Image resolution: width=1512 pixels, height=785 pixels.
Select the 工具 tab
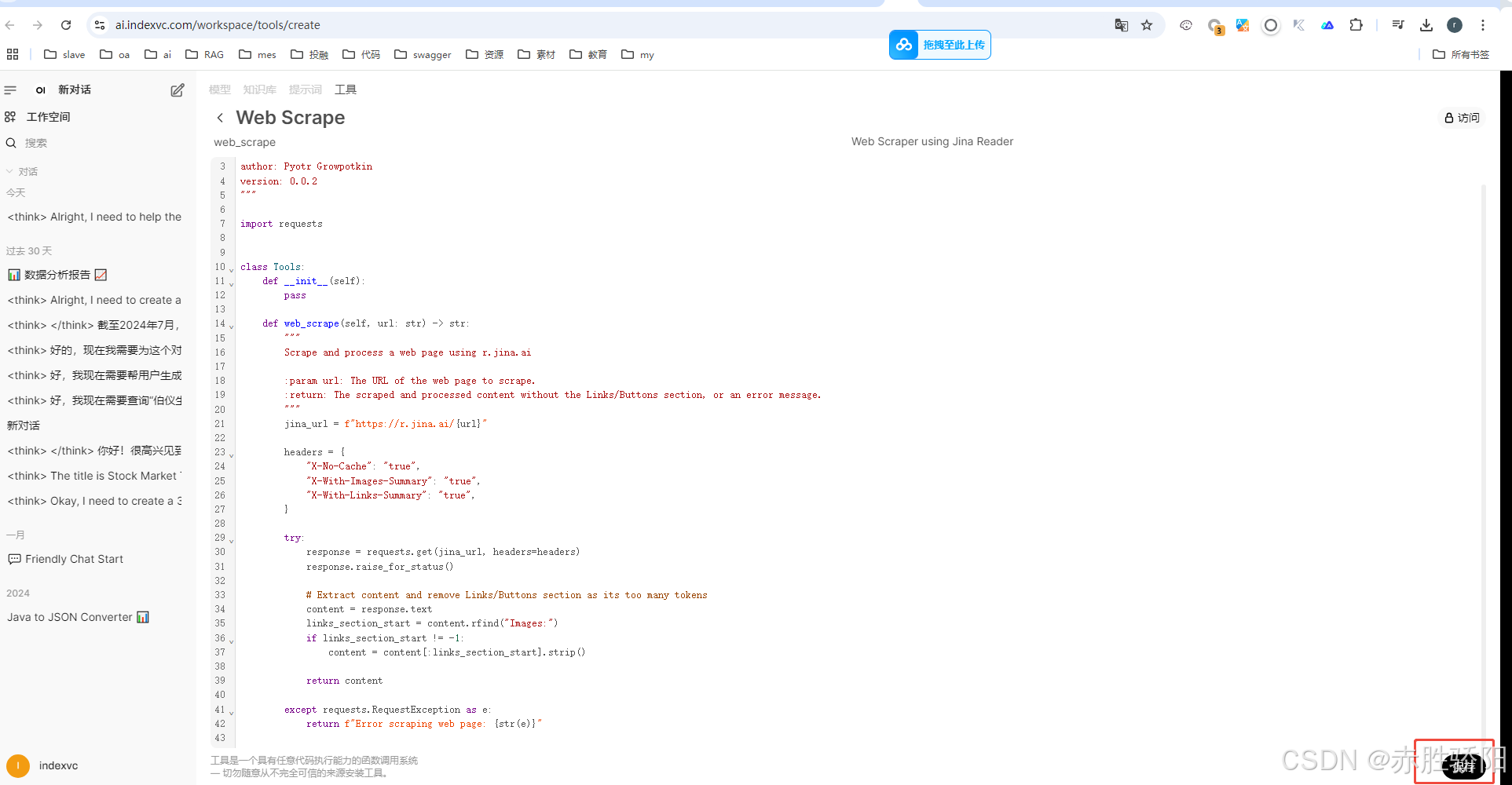346,89
